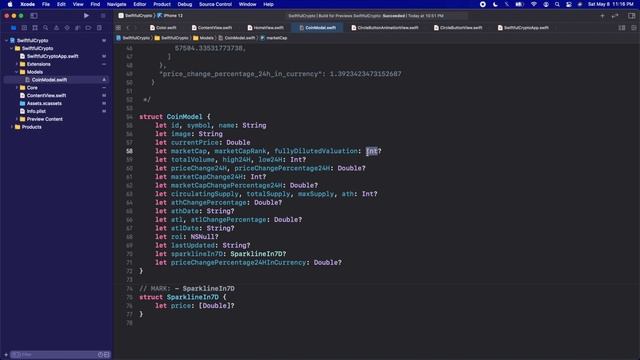Choose the iPhone 12 run destination
The width and height of the screenshot is (640, 360).
(x=170, y=16)
